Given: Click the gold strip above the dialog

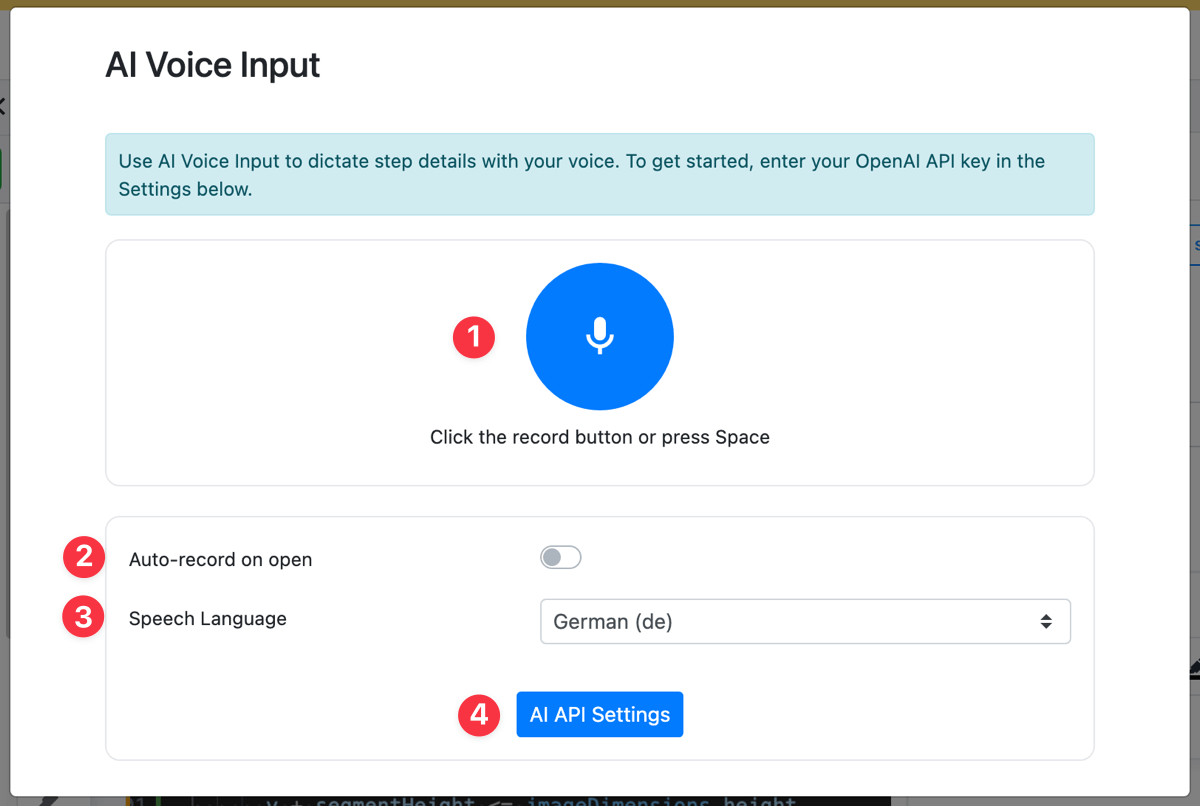Looking at the screenshot, I should pyautogui.click(x=600, y=3).
